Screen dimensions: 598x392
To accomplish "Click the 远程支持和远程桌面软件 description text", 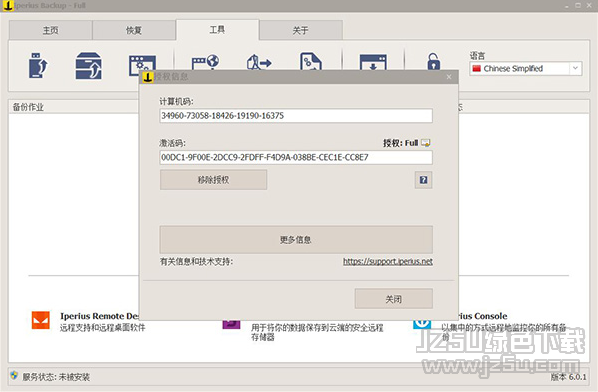I will [x=103, y=328].
